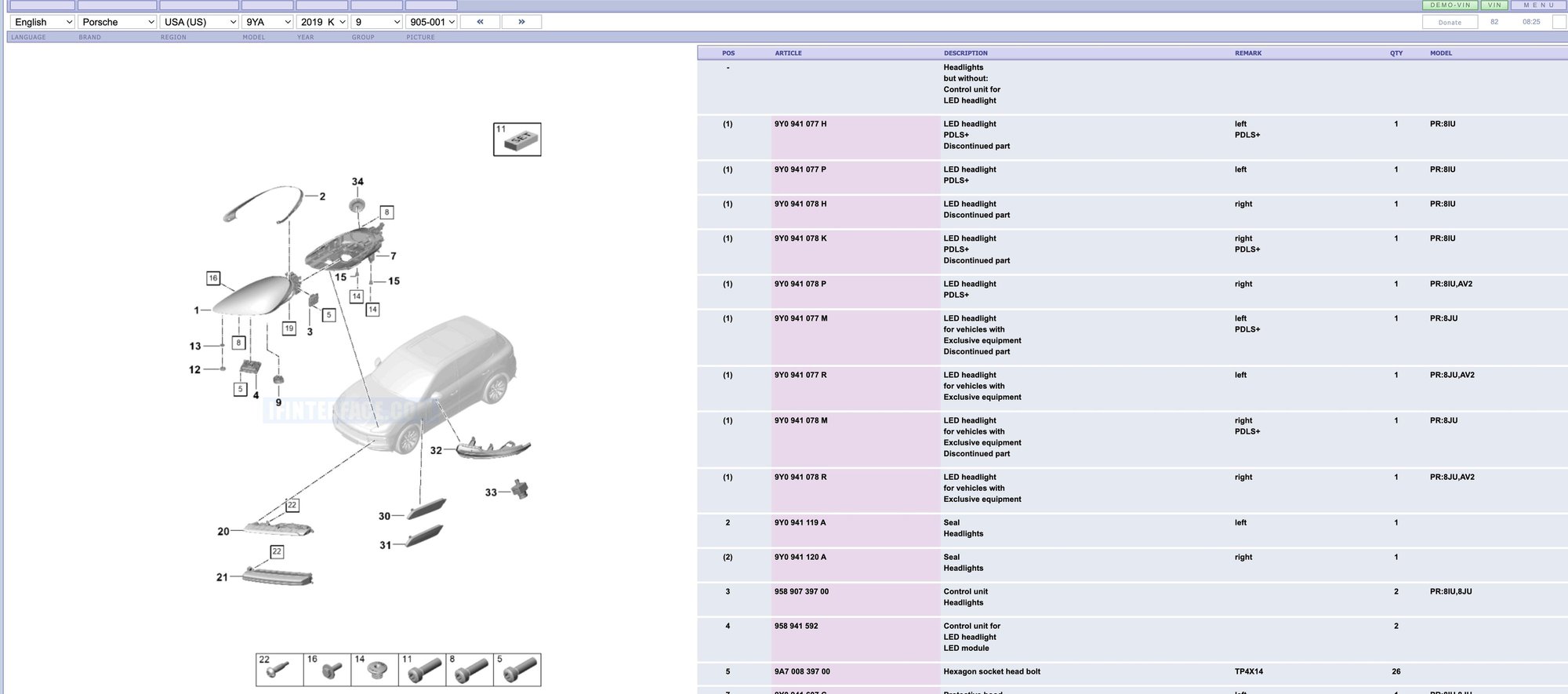Click the SET box labeled 11 in diagram
This screenshot has height=694, width=1568.
coord(517,140)
